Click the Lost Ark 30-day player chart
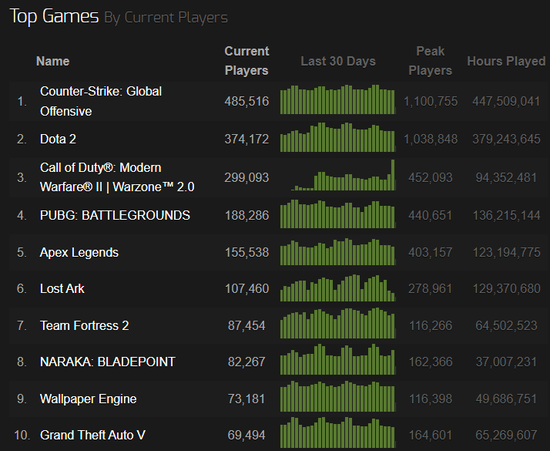The height and width of the screenshot is (451, 550). (x=337, y=288)
